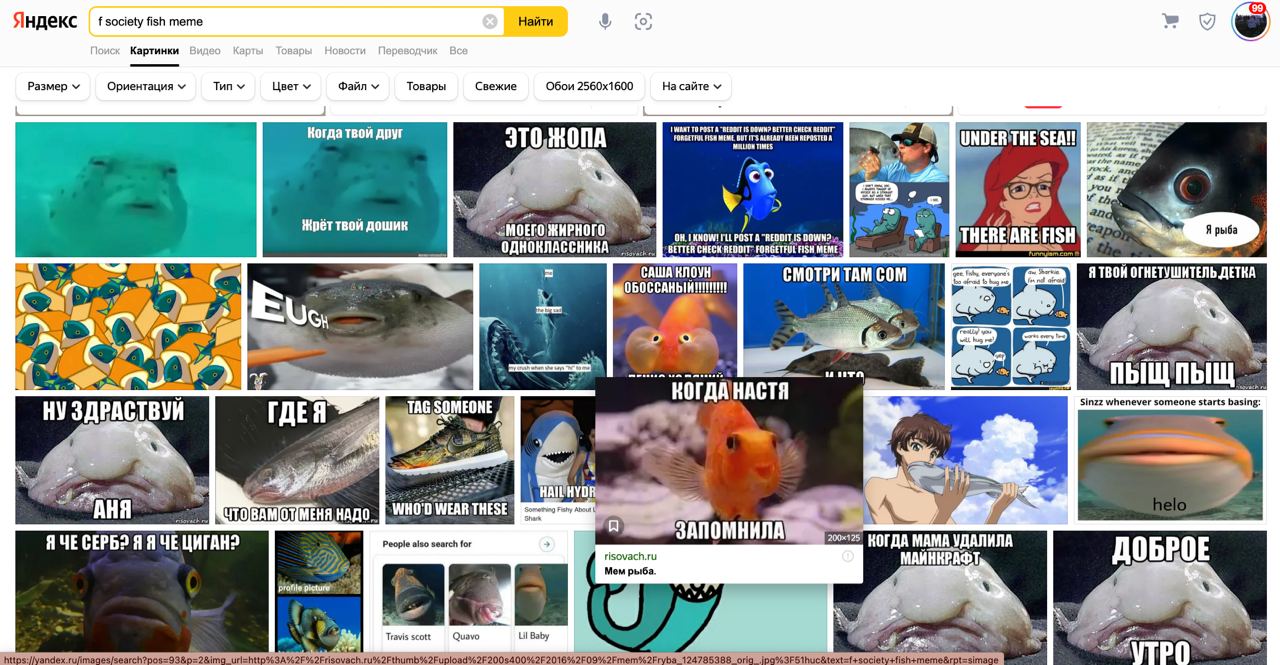This screenshot has height=665, width=1280.
Task: Click the info icon next to risovach.ru
Action: [847, 556]
